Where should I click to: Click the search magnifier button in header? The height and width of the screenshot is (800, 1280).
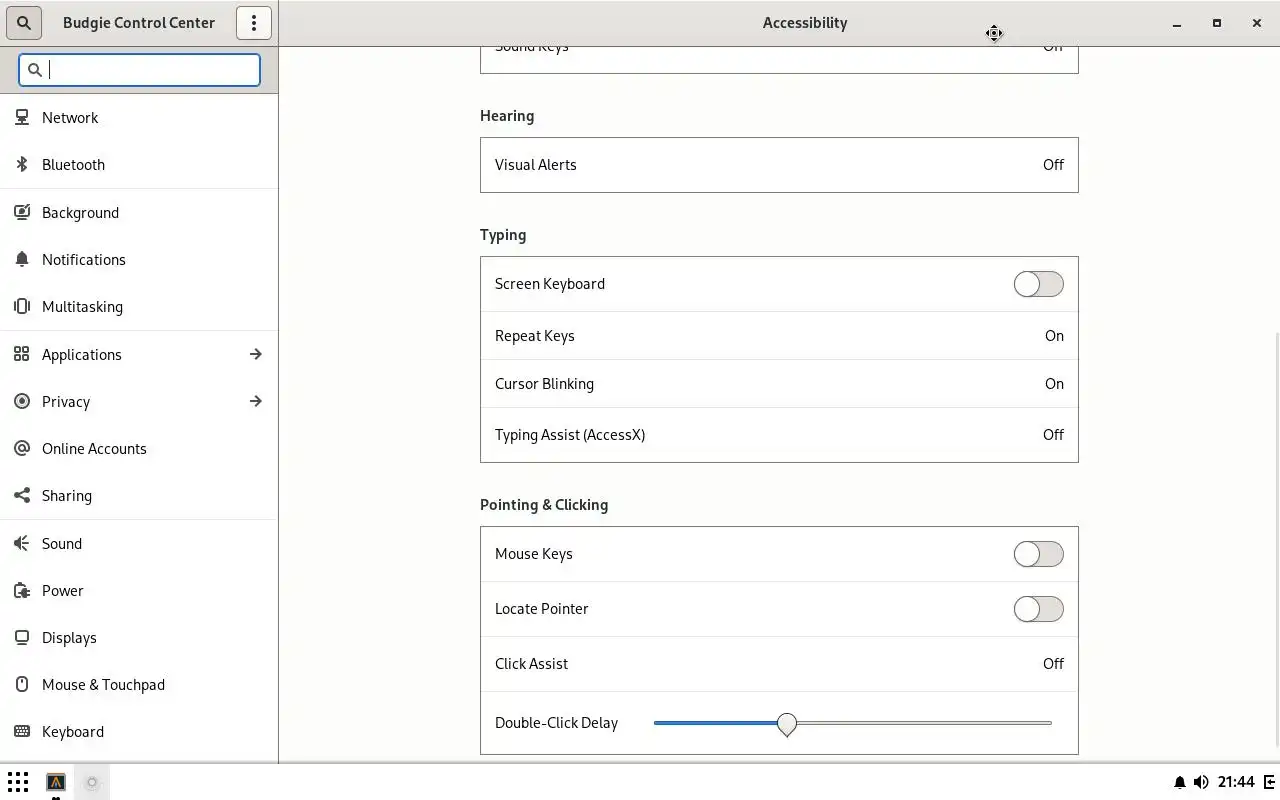[x=24, y=22]
